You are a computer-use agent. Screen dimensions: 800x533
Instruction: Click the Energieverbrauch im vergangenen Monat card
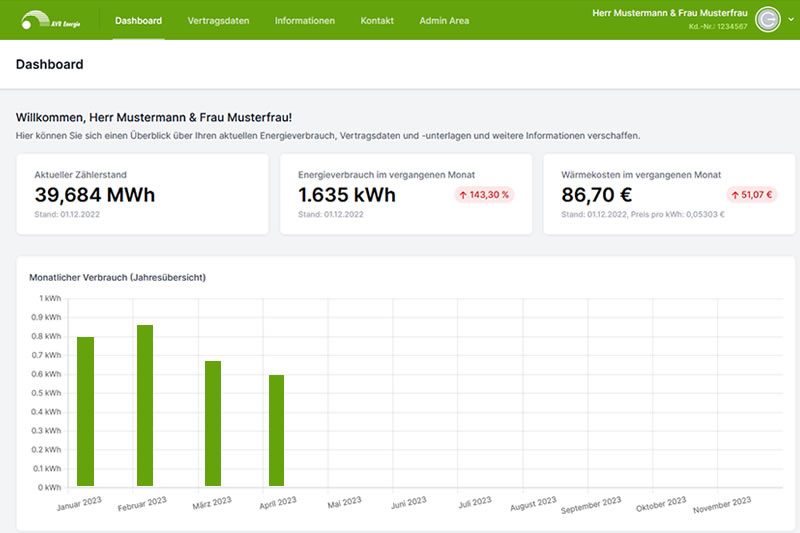[406, 194]
